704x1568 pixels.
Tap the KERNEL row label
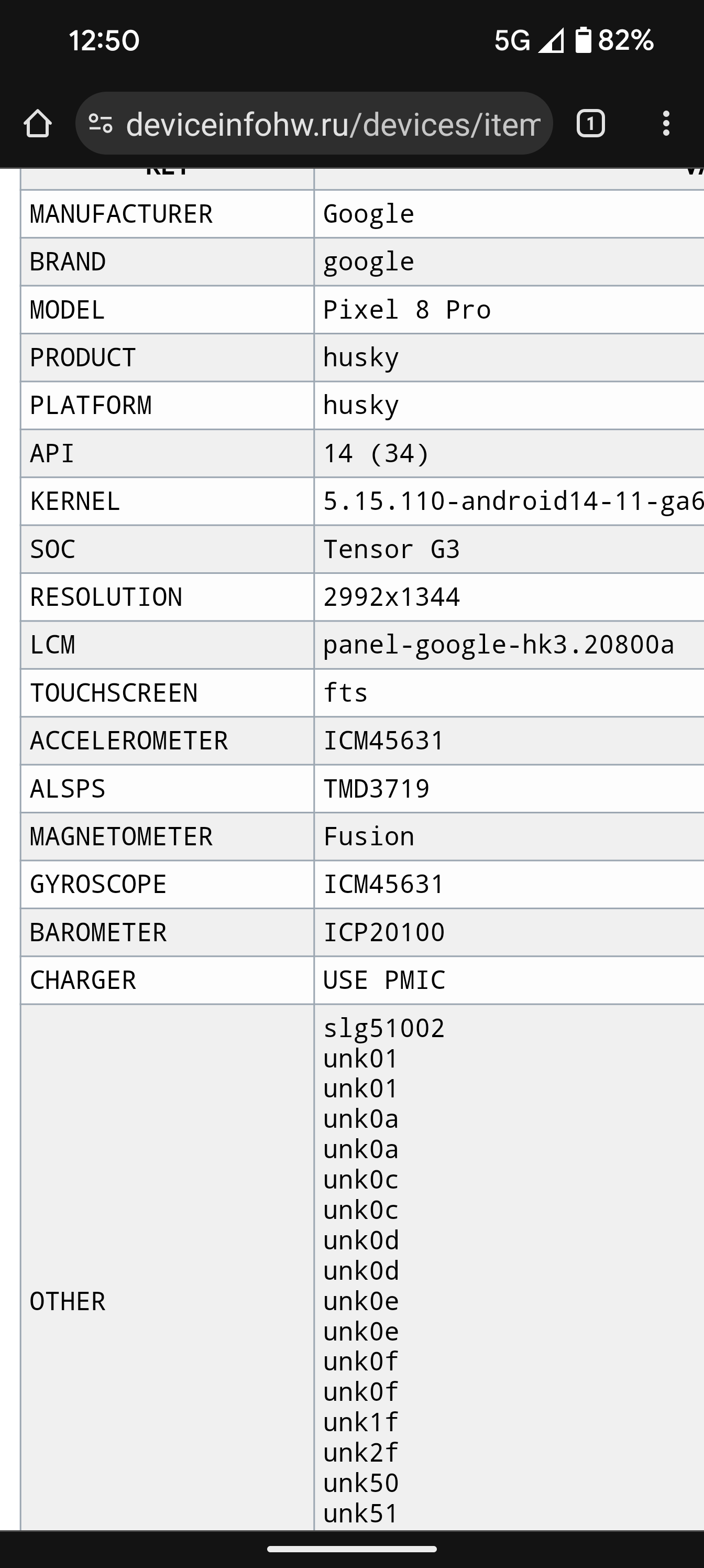click(75, 502)
